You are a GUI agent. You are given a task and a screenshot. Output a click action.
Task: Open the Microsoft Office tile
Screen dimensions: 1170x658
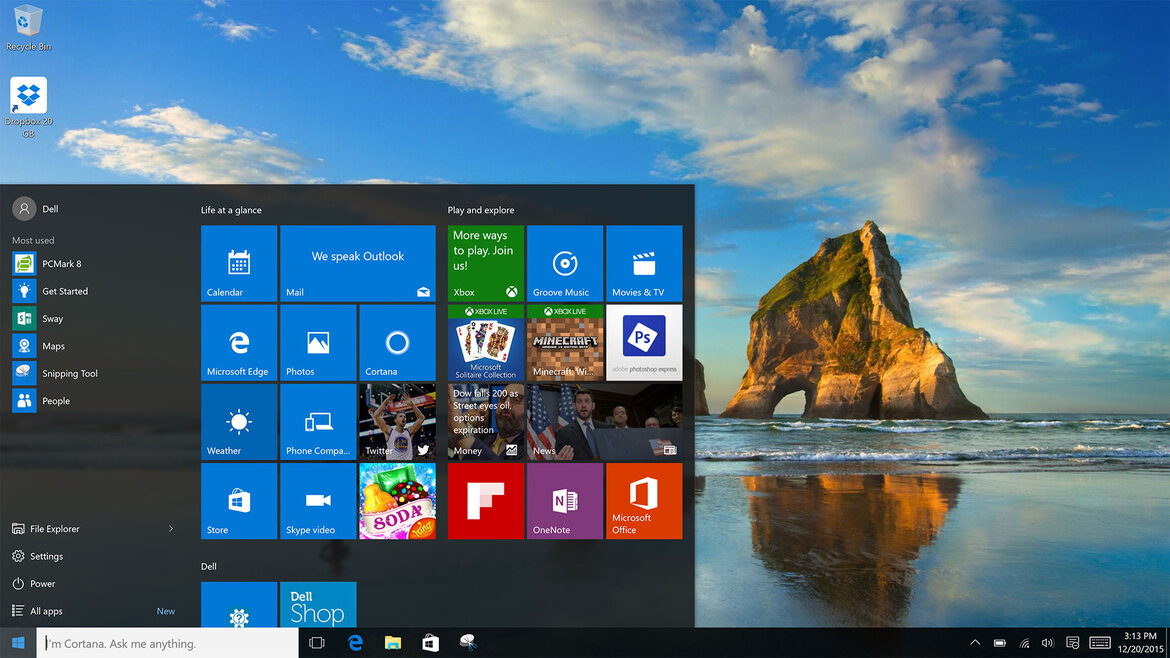point(644,501)
